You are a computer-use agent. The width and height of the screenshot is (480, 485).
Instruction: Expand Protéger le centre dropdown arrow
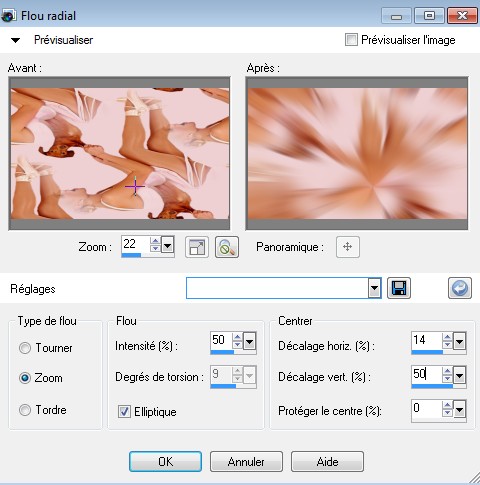459,409
